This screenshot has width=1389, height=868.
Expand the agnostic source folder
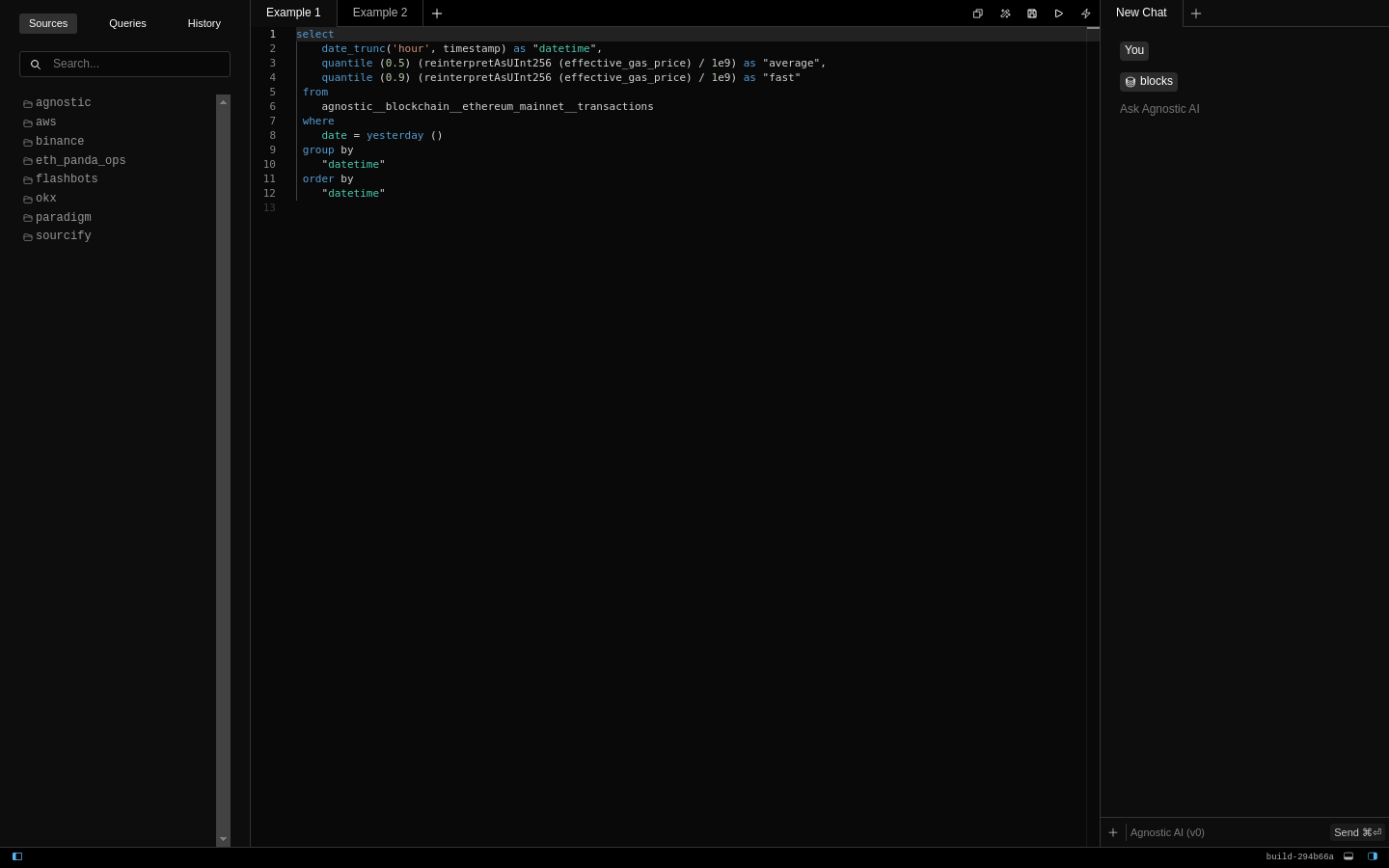pyautogui.click(x=57, y=103)
